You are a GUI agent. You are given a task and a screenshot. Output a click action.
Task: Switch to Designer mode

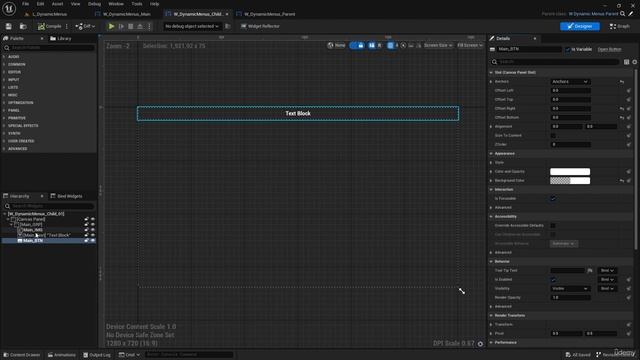[x=580, y=27]
